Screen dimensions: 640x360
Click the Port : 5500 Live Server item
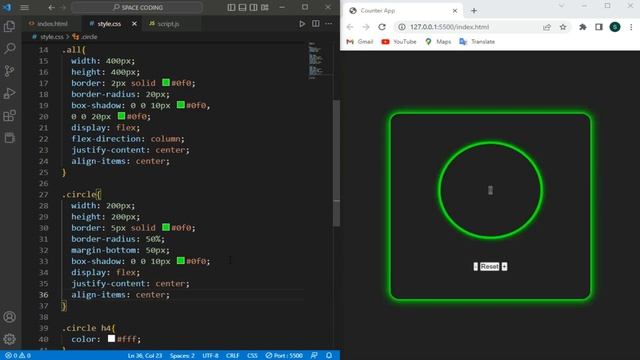[284, 356]
